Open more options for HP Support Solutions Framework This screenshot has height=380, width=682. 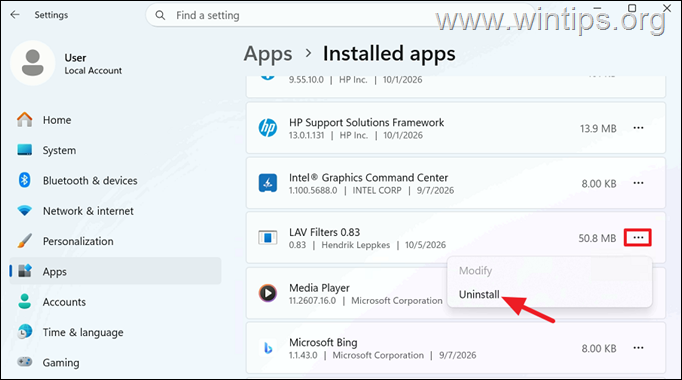[638, 128]
